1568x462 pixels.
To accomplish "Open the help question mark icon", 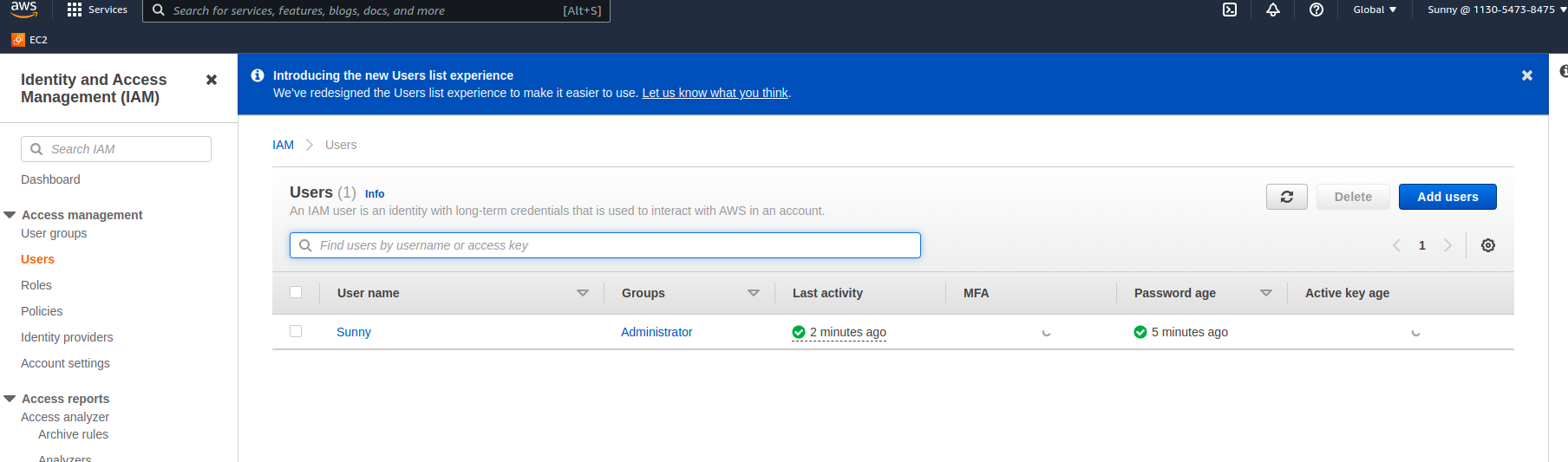I will tap(1316, 10).
